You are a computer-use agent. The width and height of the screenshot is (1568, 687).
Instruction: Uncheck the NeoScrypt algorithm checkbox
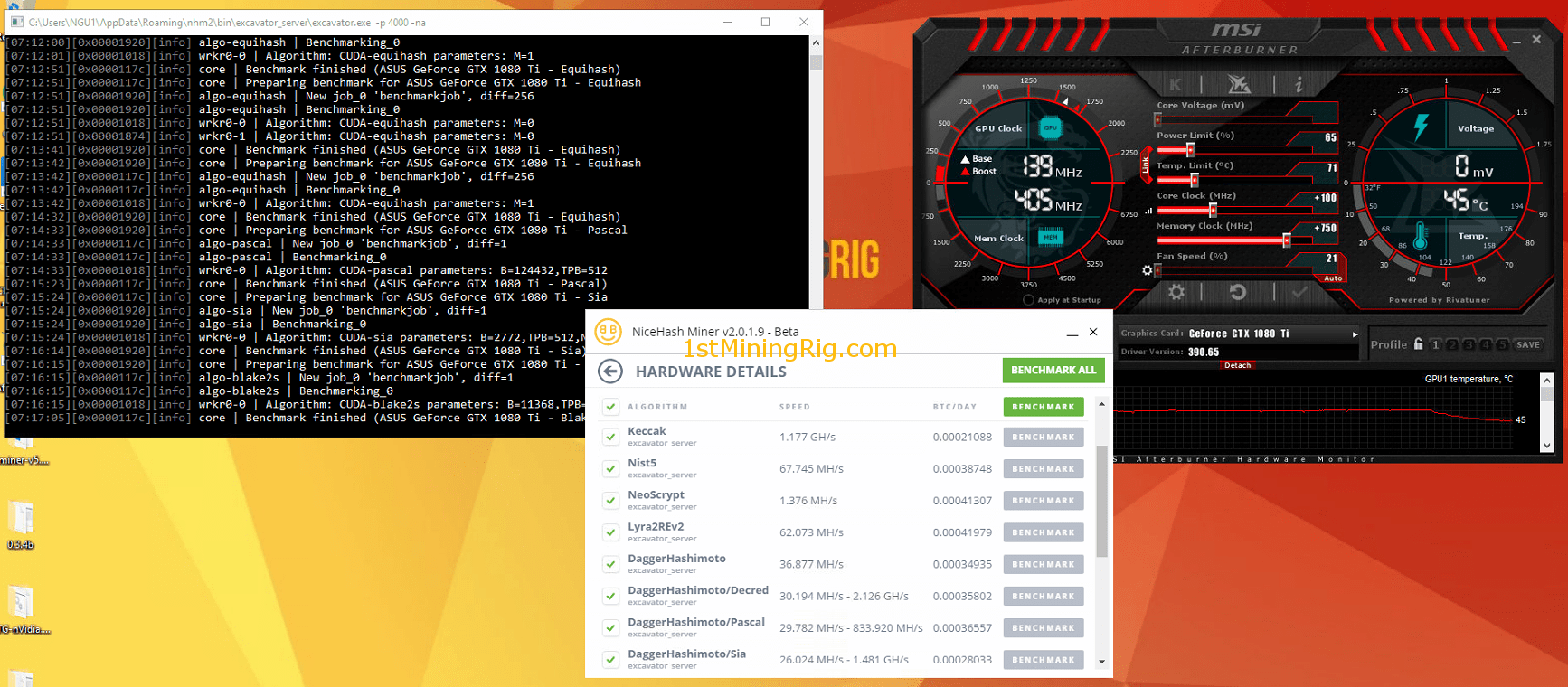[611, 500]
